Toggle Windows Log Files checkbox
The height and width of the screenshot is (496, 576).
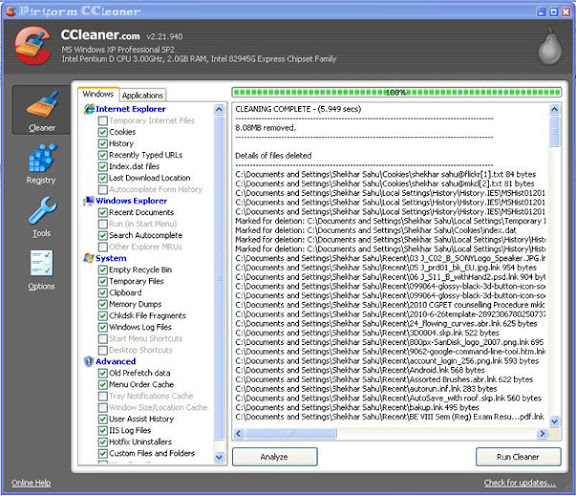103,327
